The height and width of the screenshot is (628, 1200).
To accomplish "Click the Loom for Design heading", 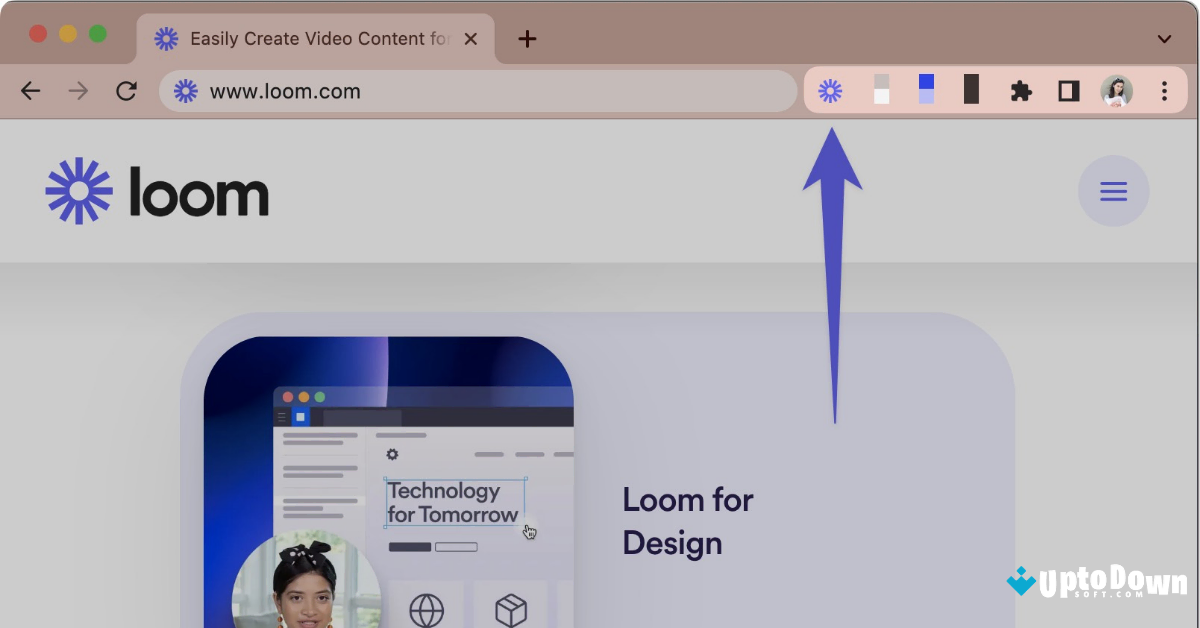I will [687, 521].
